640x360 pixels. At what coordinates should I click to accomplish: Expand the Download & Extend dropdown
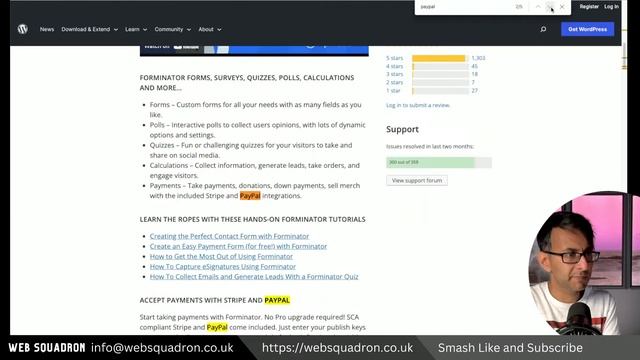pyautogui.click(x=89, y=29)
